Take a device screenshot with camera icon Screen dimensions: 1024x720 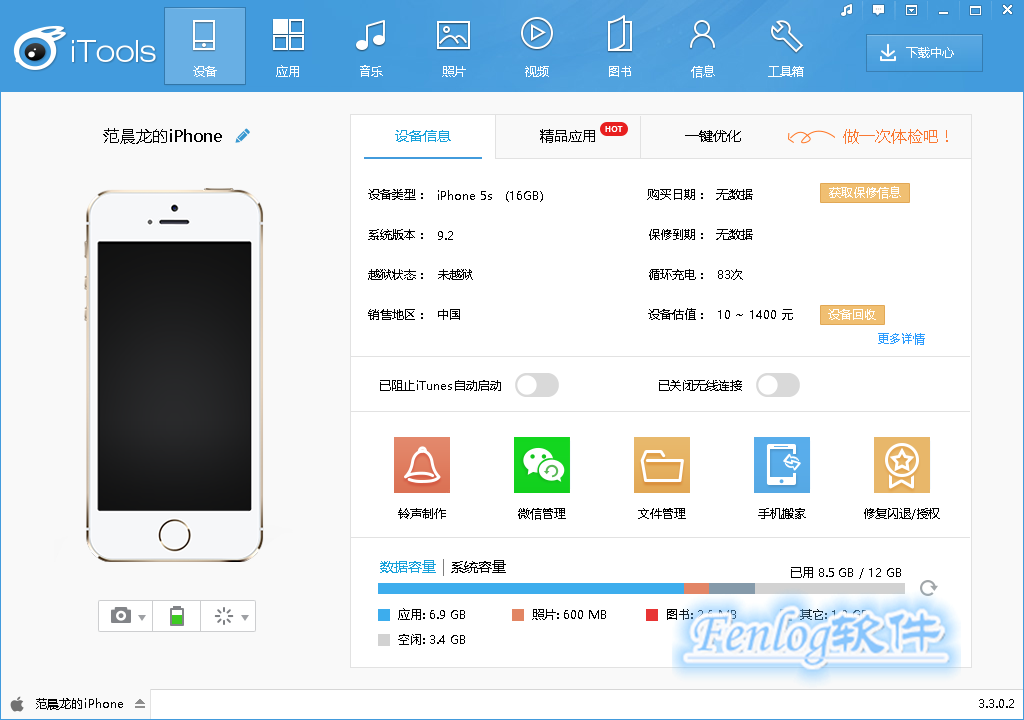[120, 615]
